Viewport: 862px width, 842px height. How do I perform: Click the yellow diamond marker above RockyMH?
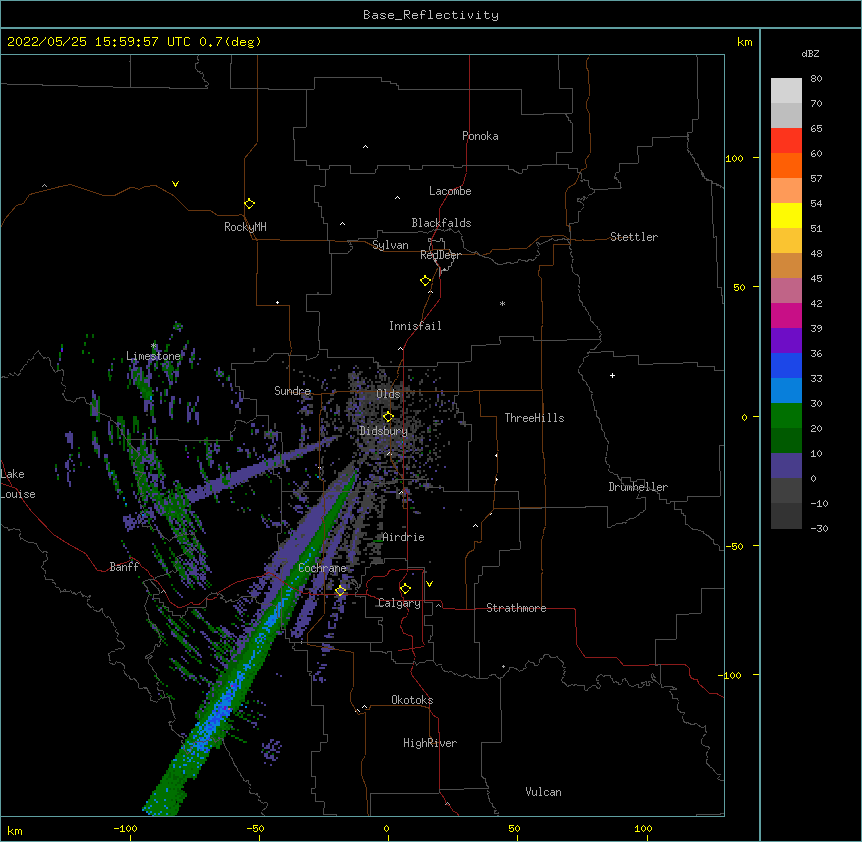[249, 203]
